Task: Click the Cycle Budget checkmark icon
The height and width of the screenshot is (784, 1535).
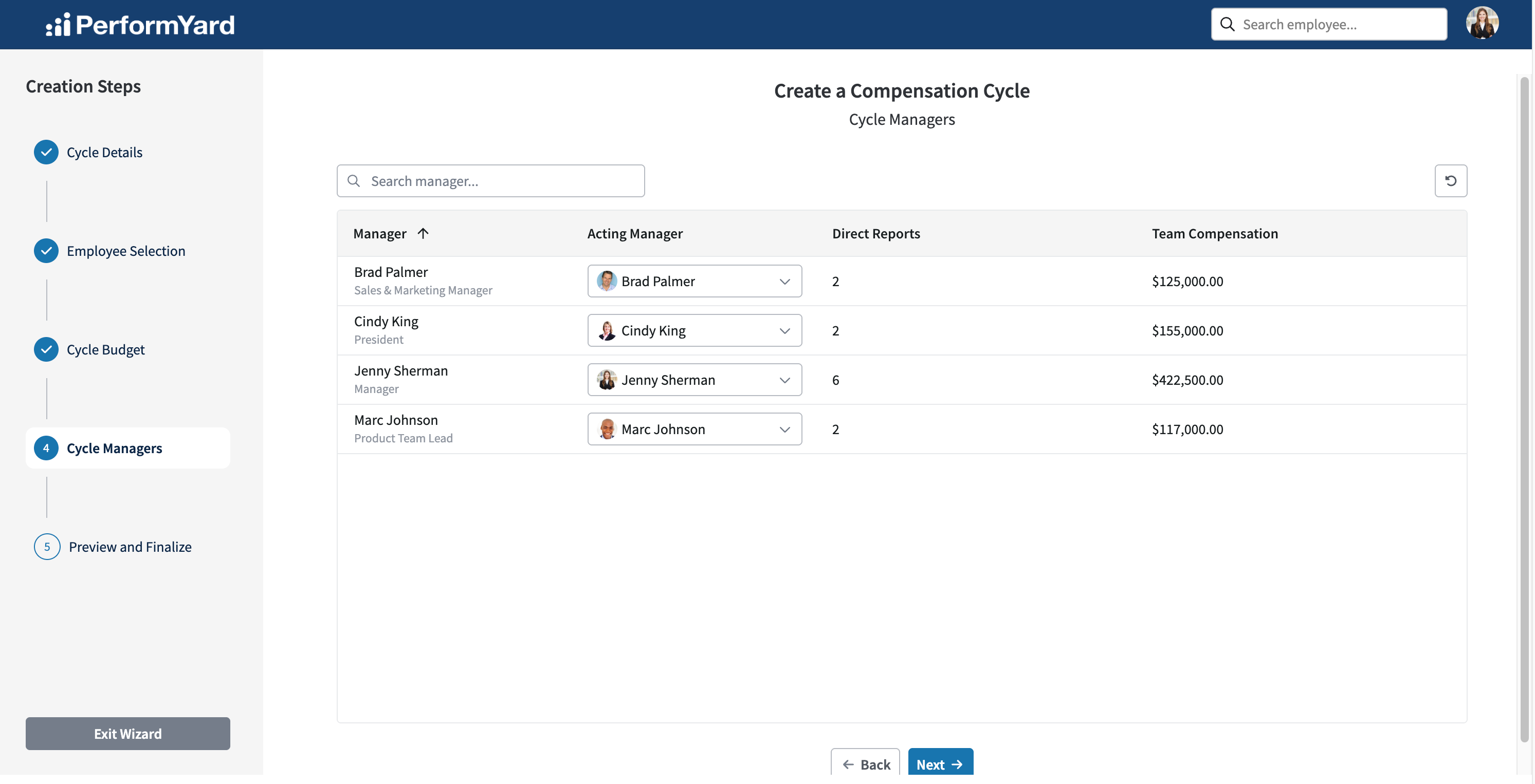Action: [x=46, y=350]
